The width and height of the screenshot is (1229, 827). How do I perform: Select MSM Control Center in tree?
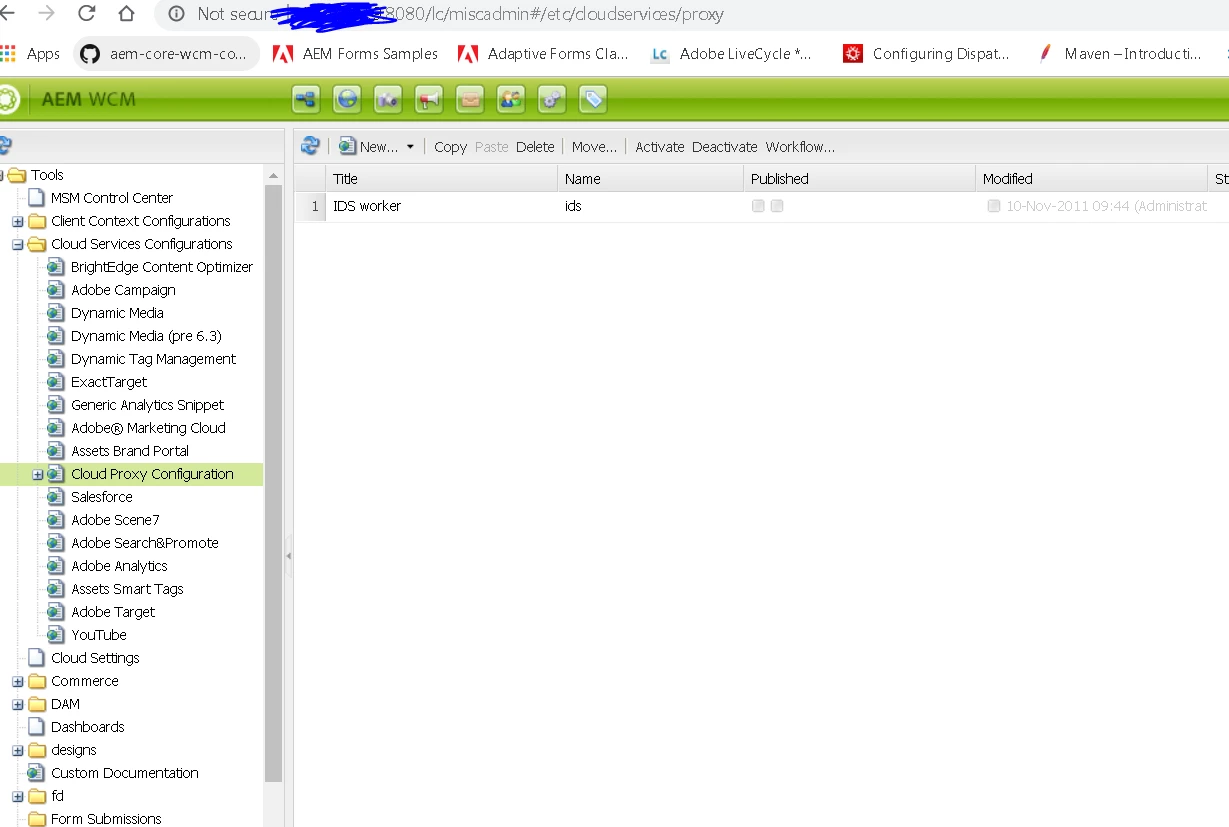coord(112,198)
